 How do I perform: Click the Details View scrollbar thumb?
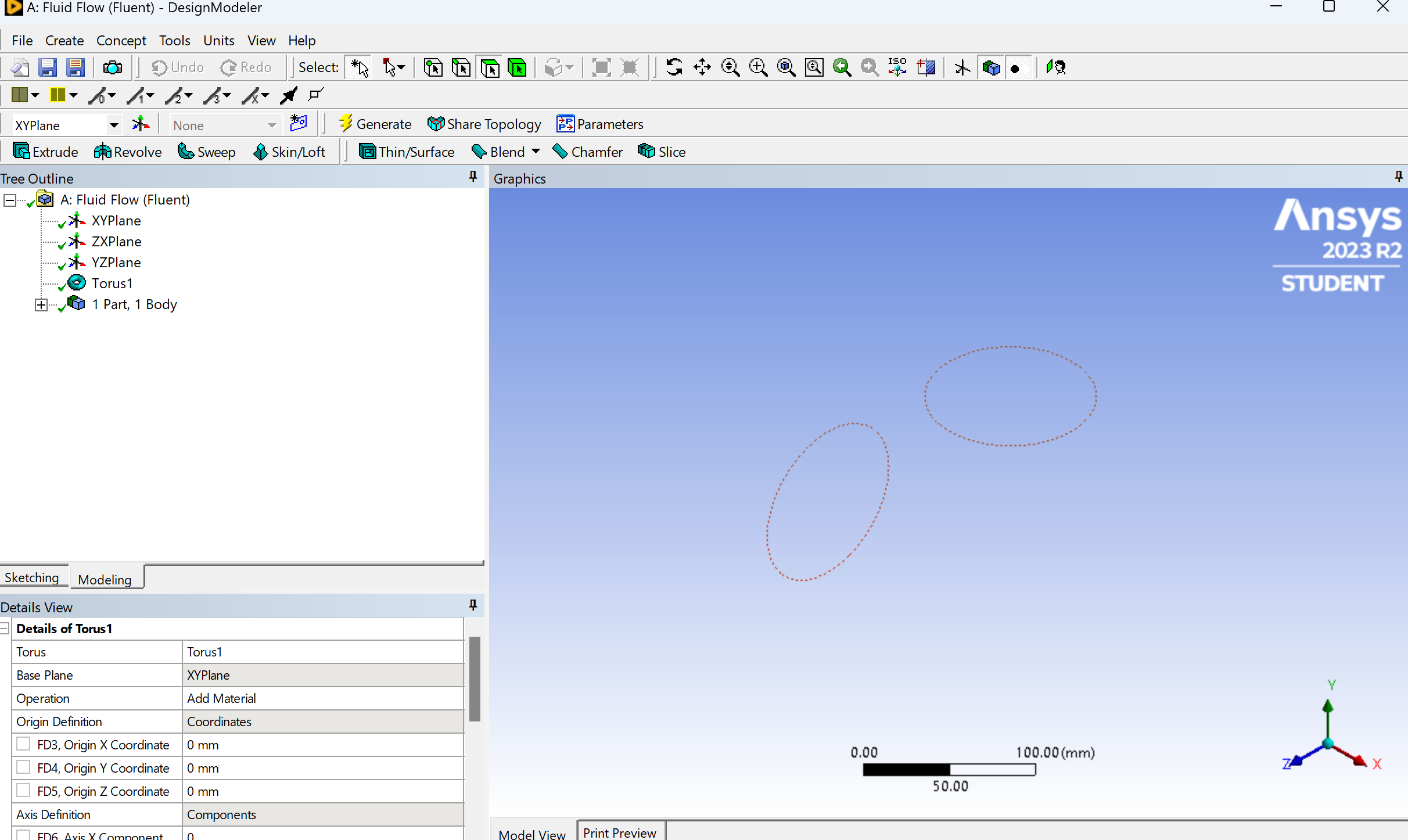(x=475, y=679)
